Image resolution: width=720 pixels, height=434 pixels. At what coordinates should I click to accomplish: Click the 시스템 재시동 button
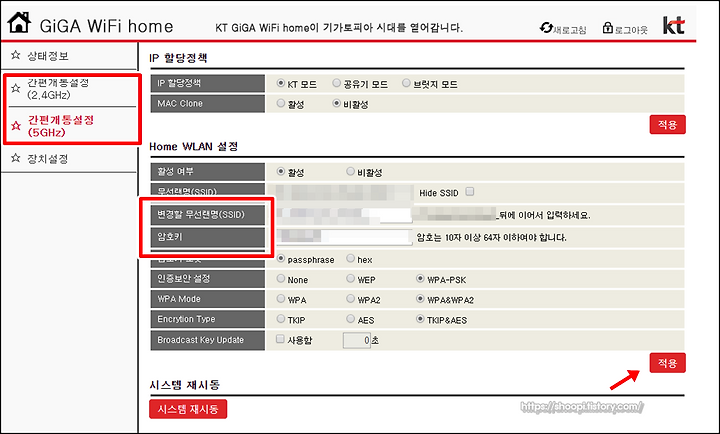[188, 409]
